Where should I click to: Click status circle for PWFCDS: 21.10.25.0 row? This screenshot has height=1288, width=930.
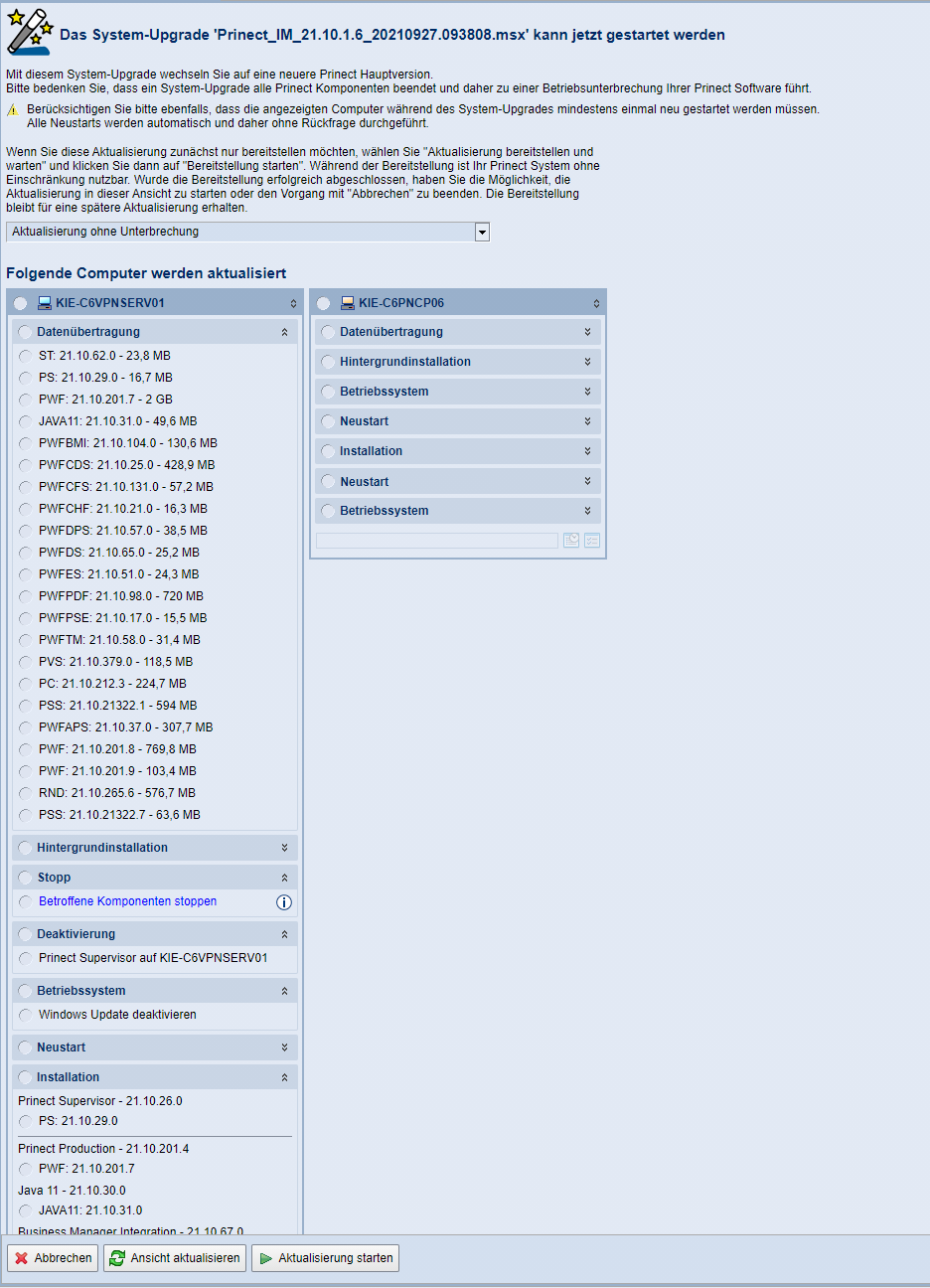[26, 465]
